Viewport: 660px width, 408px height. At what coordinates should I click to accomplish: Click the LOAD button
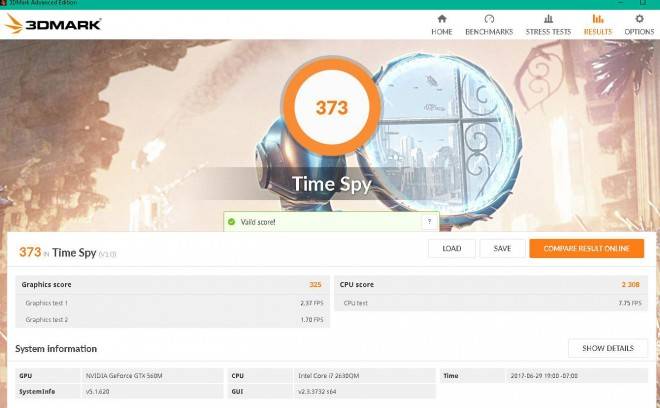point(452,248)
